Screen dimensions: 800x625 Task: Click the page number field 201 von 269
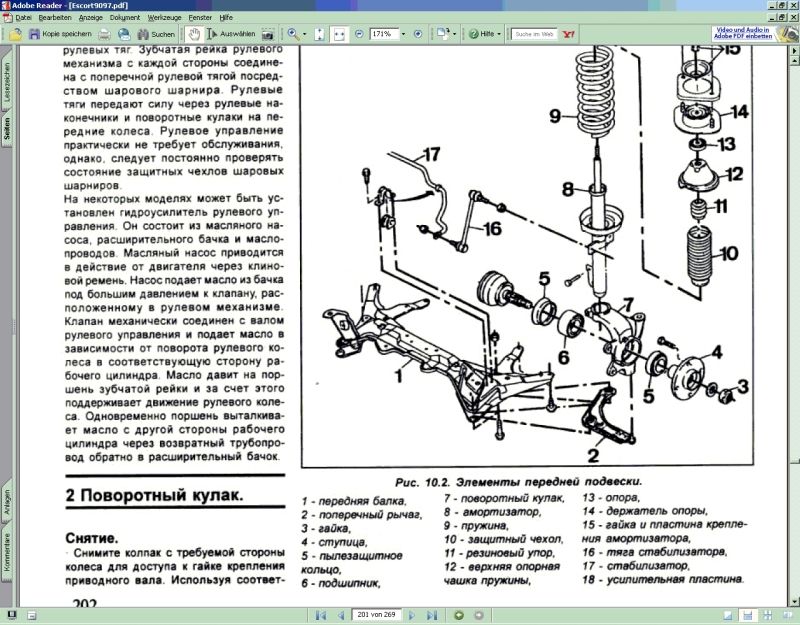pyautogui.click(x=377, y=615)
